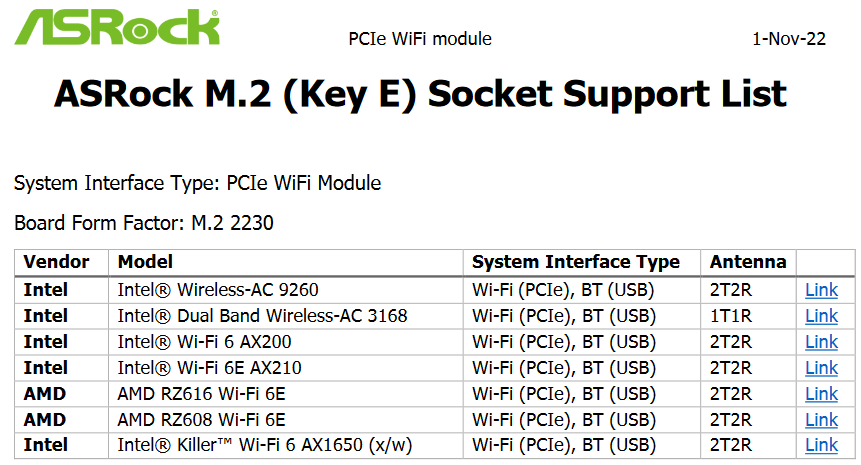This screenshot has width=861, height=465.
Task: Follow the Link for Intel Wi-Fi 6 AX200
Action: click(x=821, y=341)
